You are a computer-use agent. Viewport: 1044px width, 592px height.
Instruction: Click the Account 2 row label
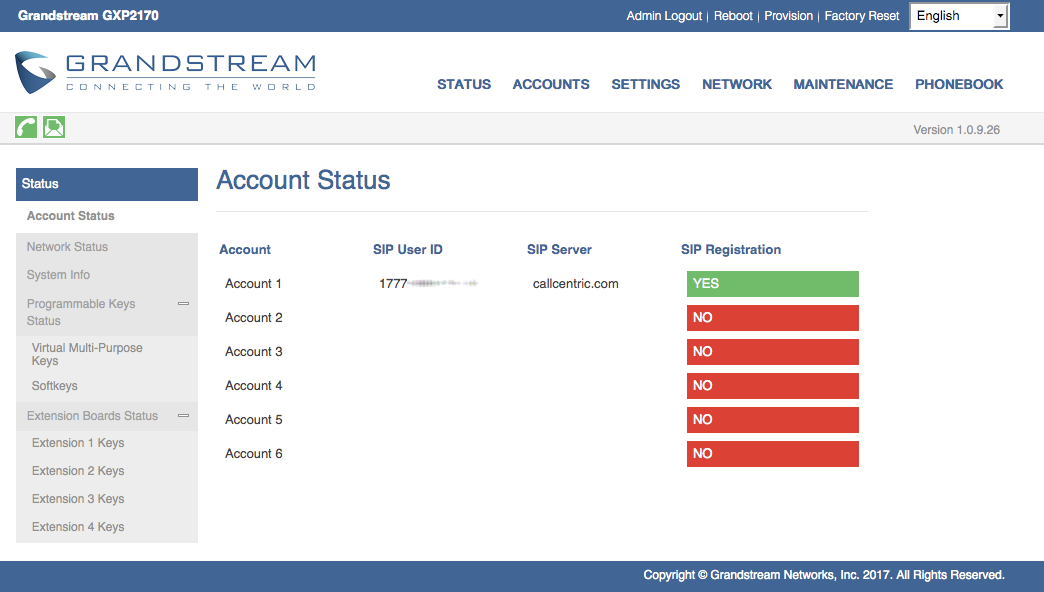(254, 318)
